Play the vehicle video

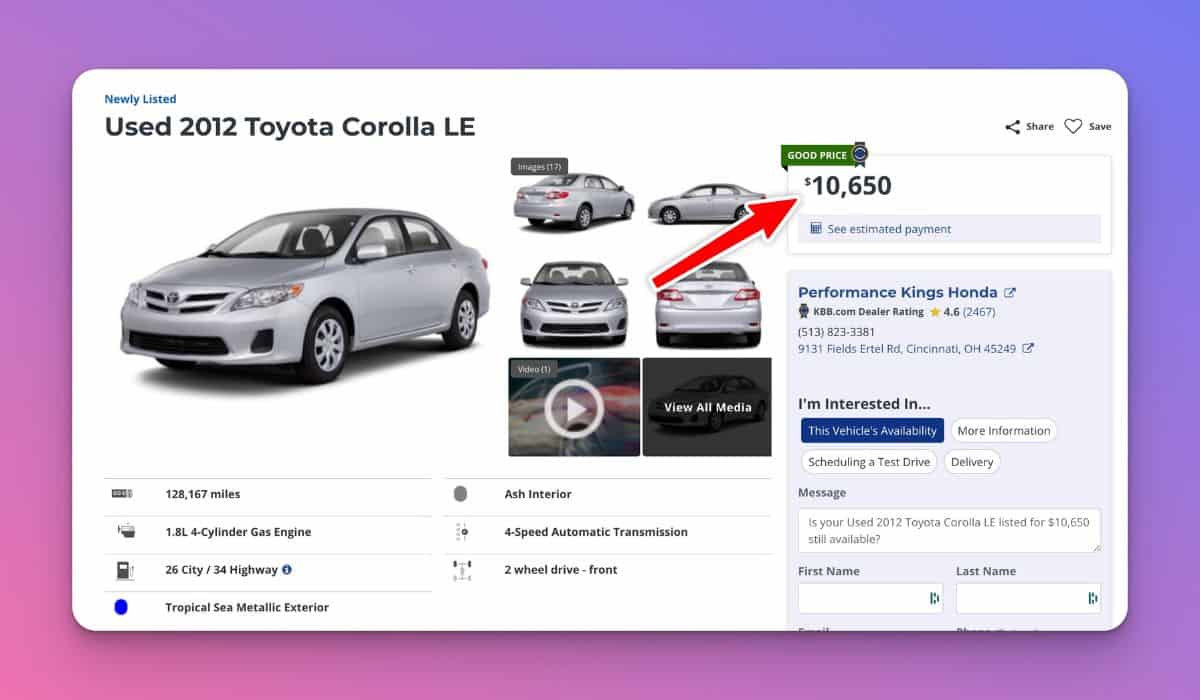click(574, 407)
